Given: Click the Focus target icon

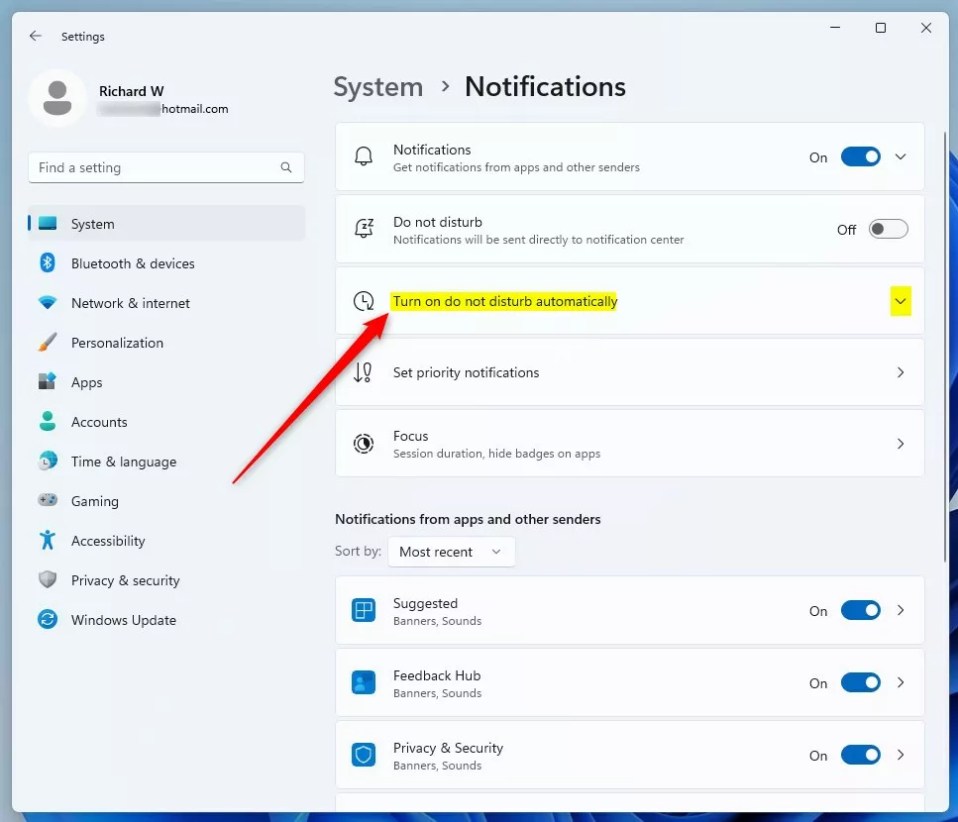Looking at the screenshot, I should [363, 443].
